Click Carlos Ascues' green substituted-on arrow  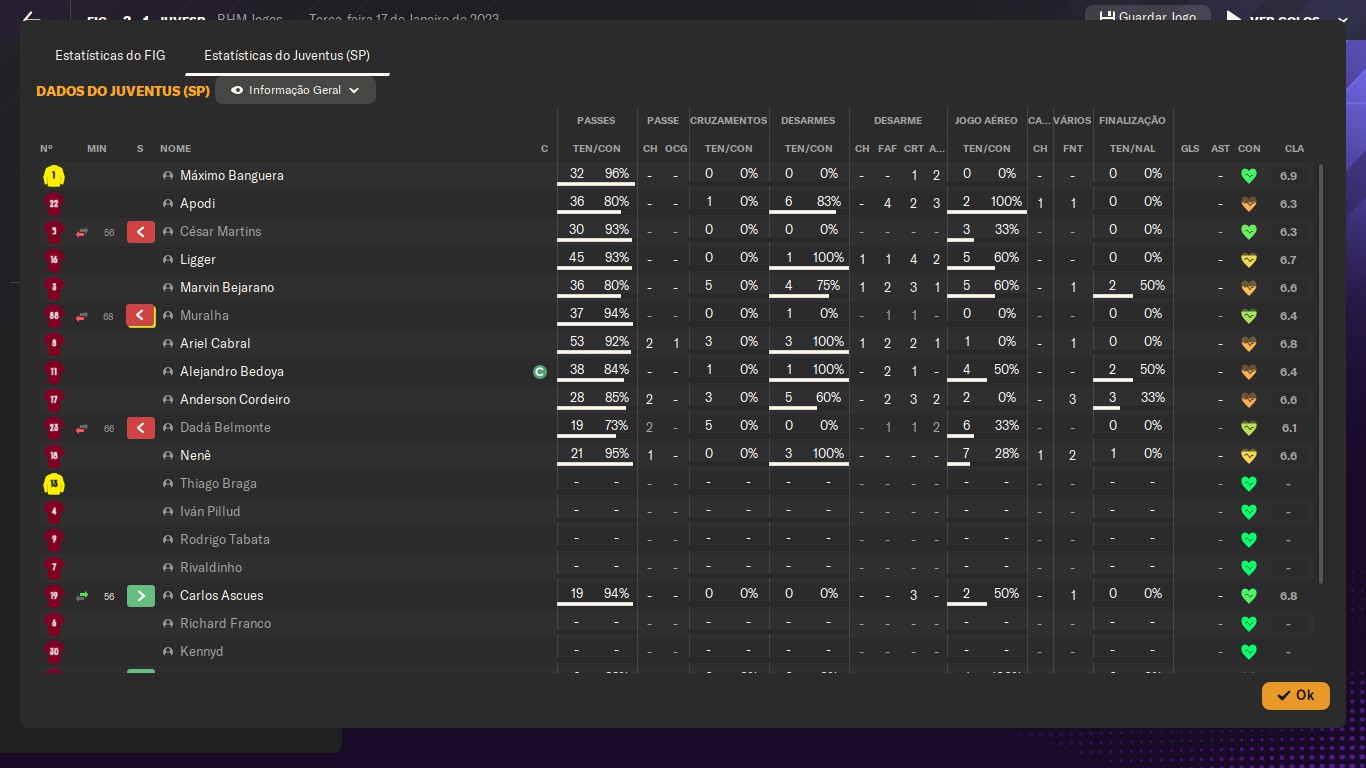coord(141,596)
